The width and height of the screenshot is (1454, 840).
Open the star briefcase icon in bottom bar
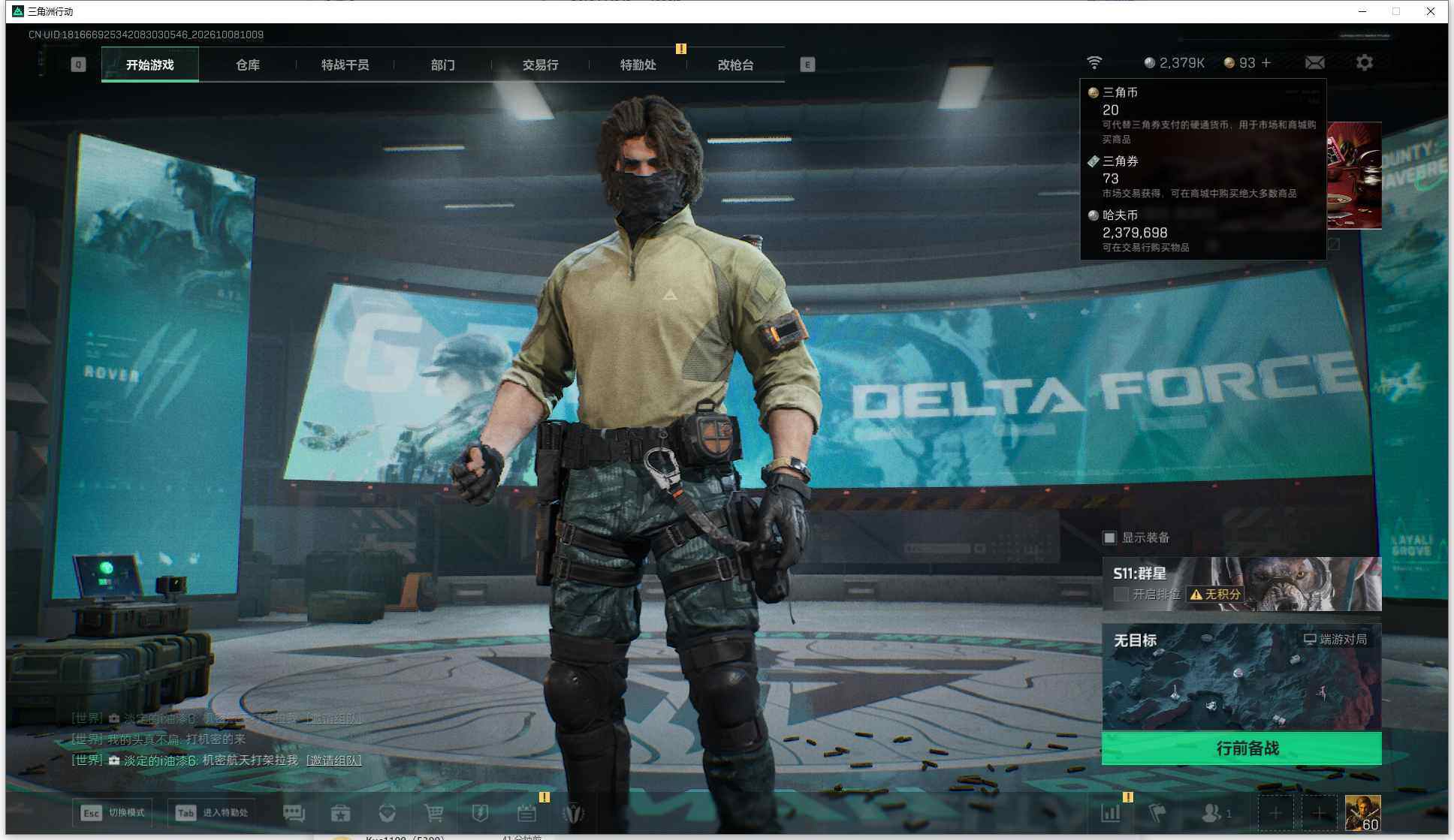coord(341,813)
